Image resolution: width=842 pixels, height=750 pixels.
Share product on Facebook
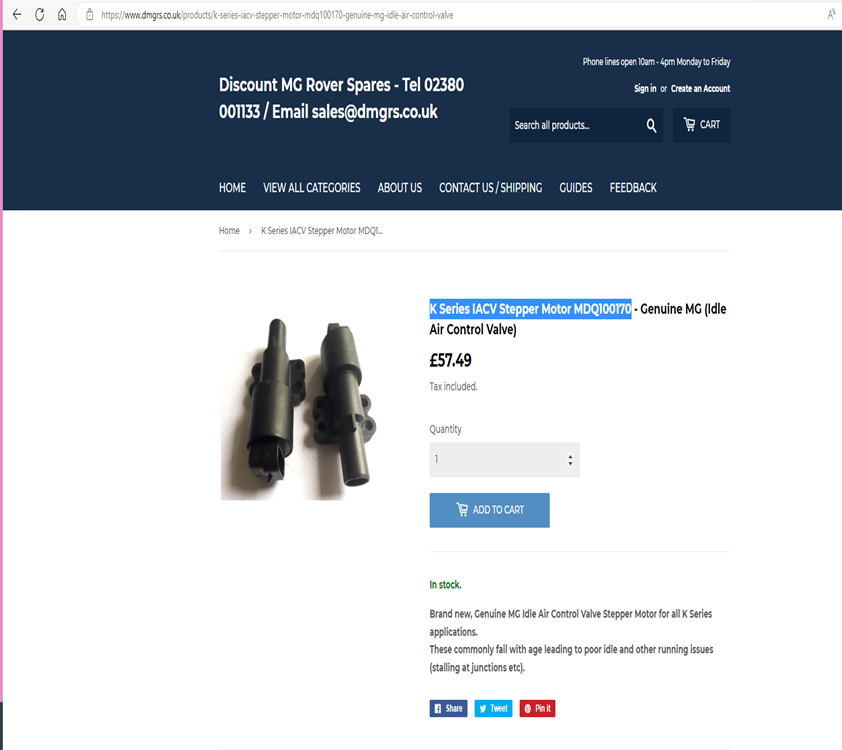[448, 708]
